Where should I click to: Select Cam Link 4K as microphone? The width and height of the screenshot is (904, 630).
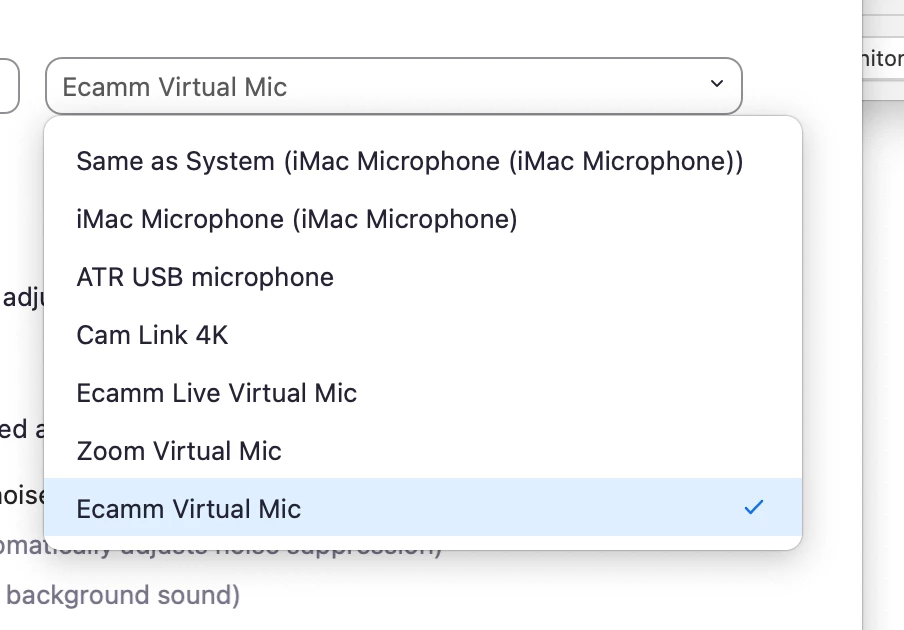coord(423,335)
